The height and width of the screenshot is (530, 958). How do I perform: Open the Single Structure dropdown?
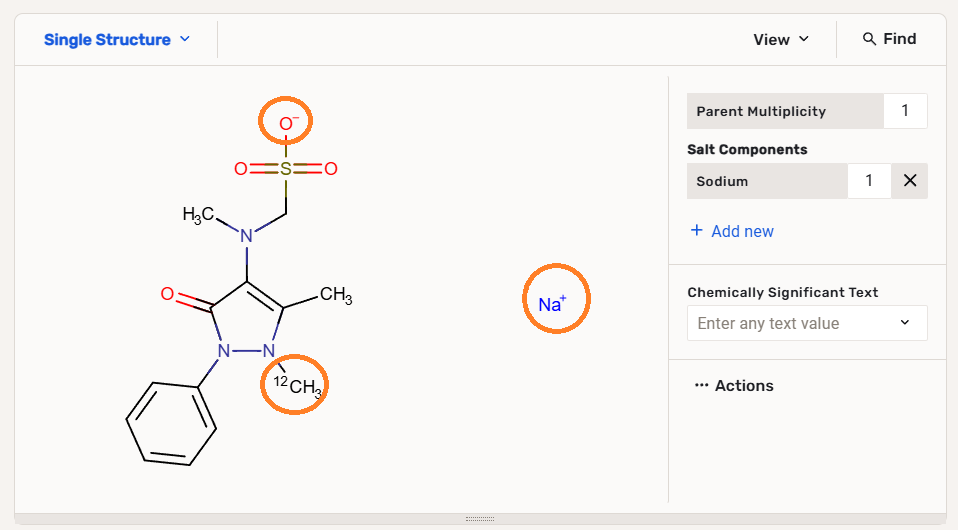(116, 40)
